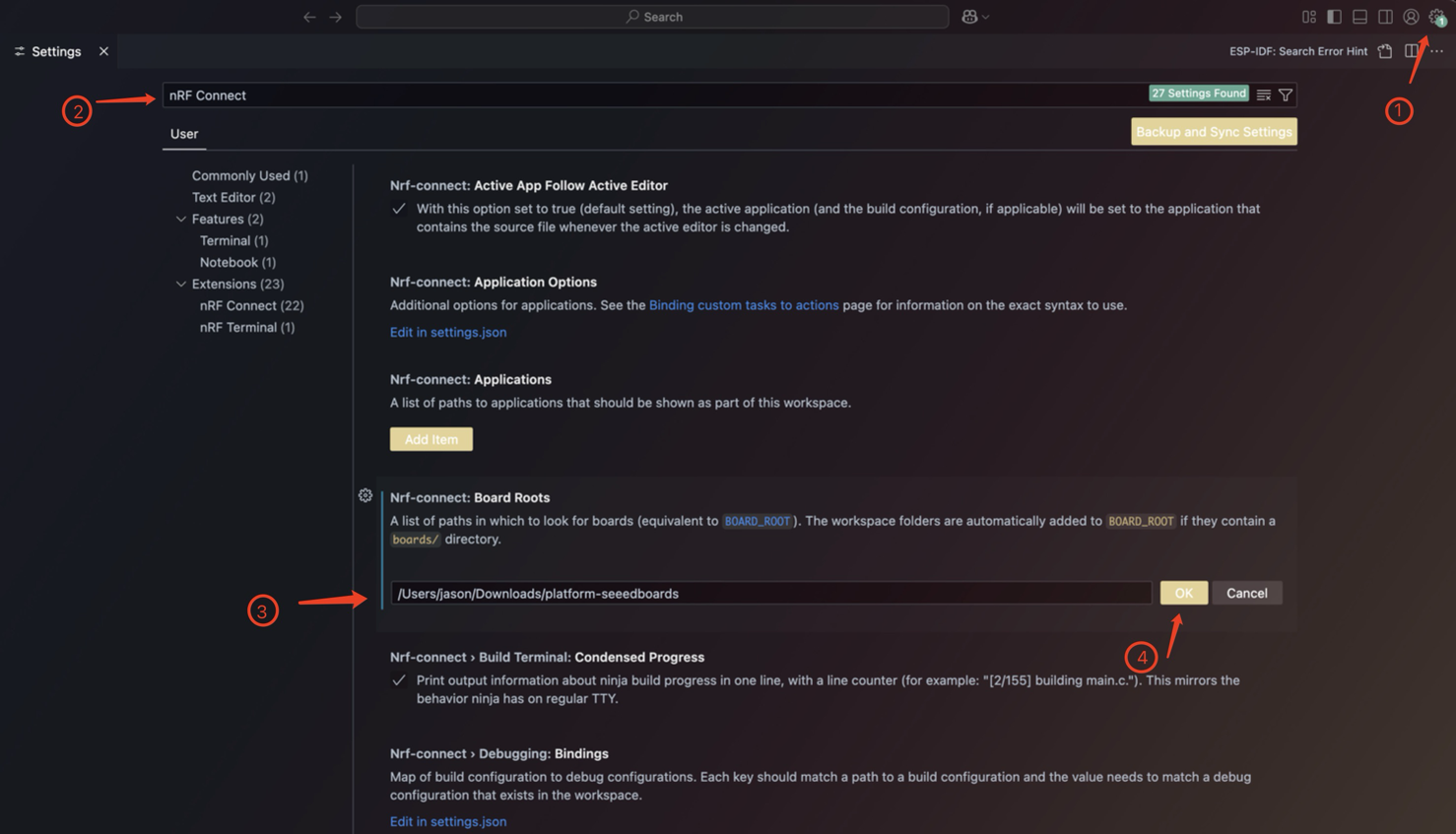
Task: Collapse the Extensions tree chevron
Action: coord(181,284)
